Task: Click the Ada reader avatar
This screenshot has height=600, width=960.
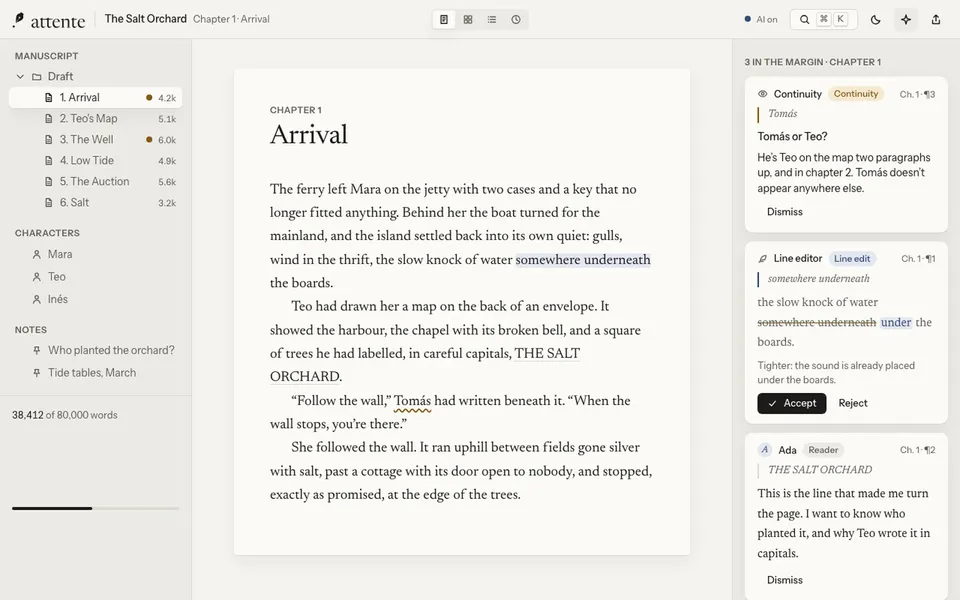Action: tap(765, 450)
